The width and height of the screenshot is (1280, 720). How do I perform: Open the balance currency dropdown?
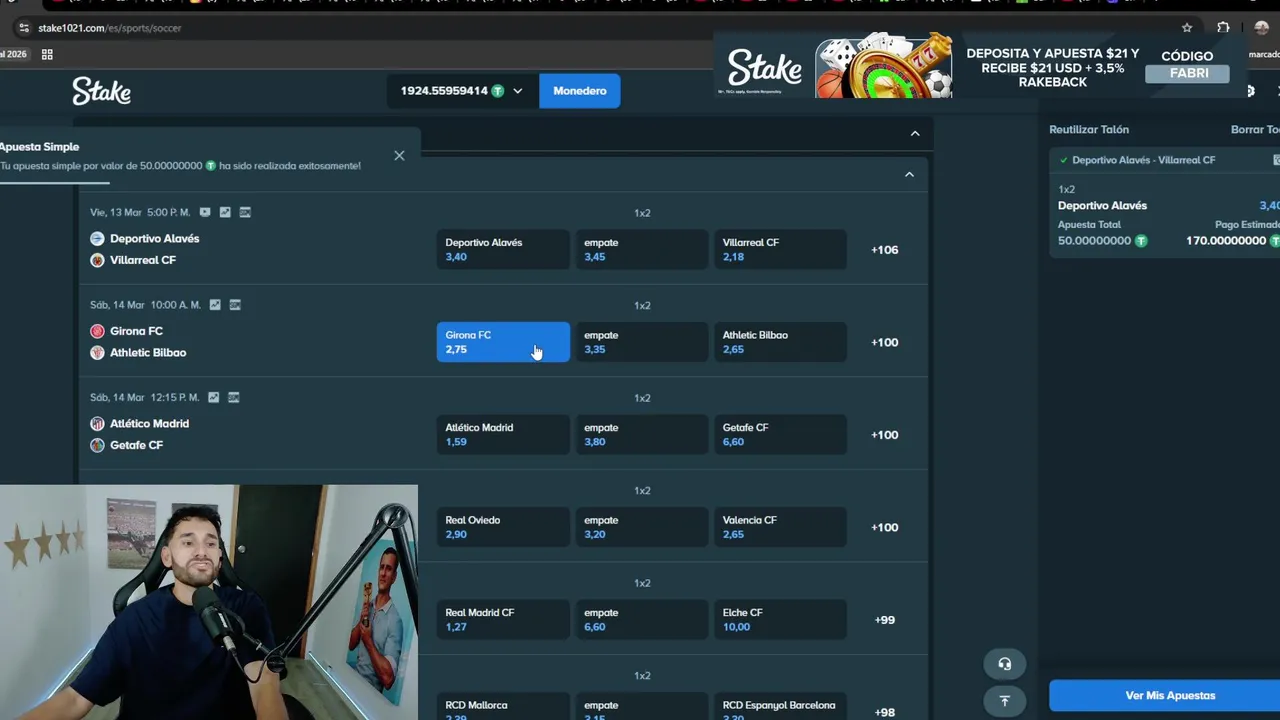pos(517,91)
